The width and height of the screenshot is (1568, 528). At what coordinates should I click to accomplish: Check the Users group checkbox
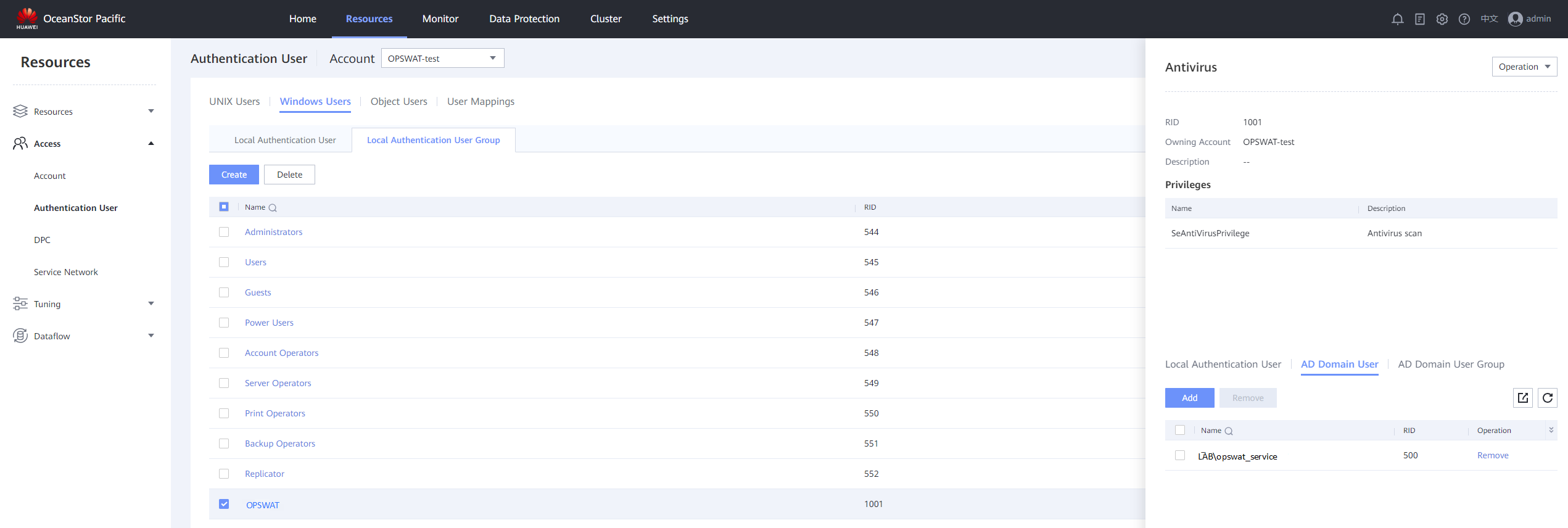(x=224, y=262)
